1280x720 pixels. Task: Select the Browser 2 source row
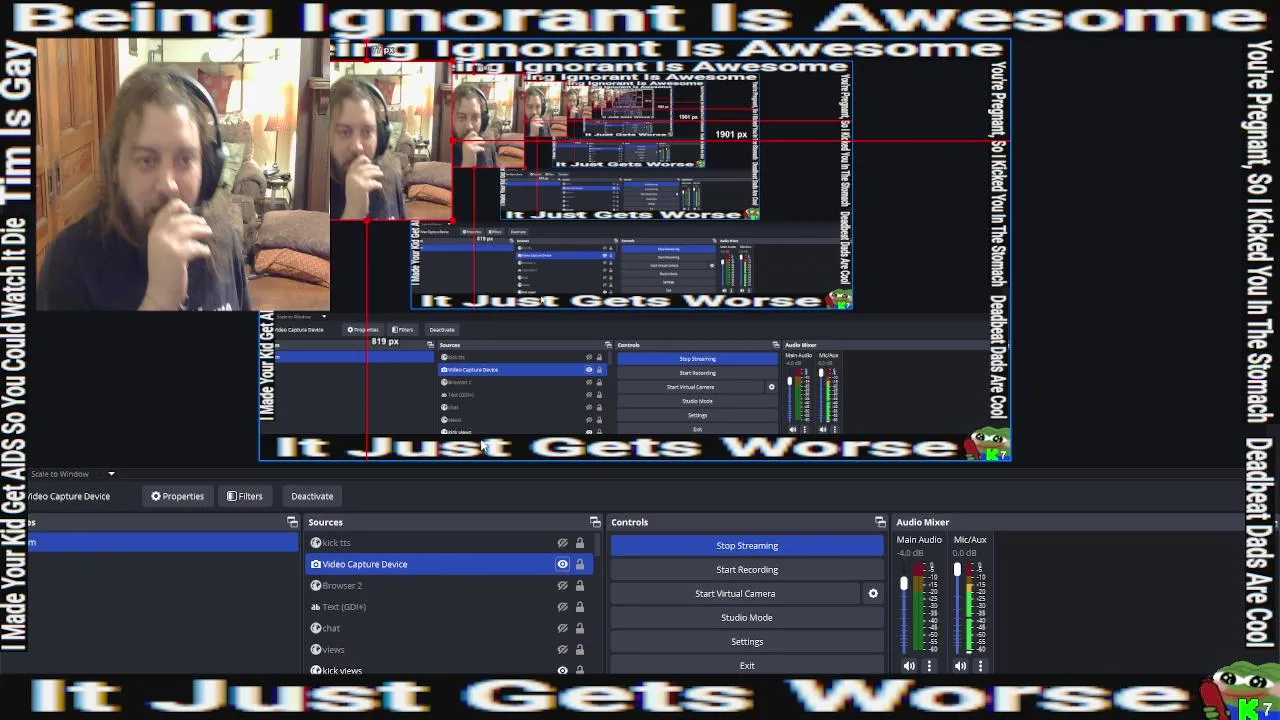pos(450,586)
